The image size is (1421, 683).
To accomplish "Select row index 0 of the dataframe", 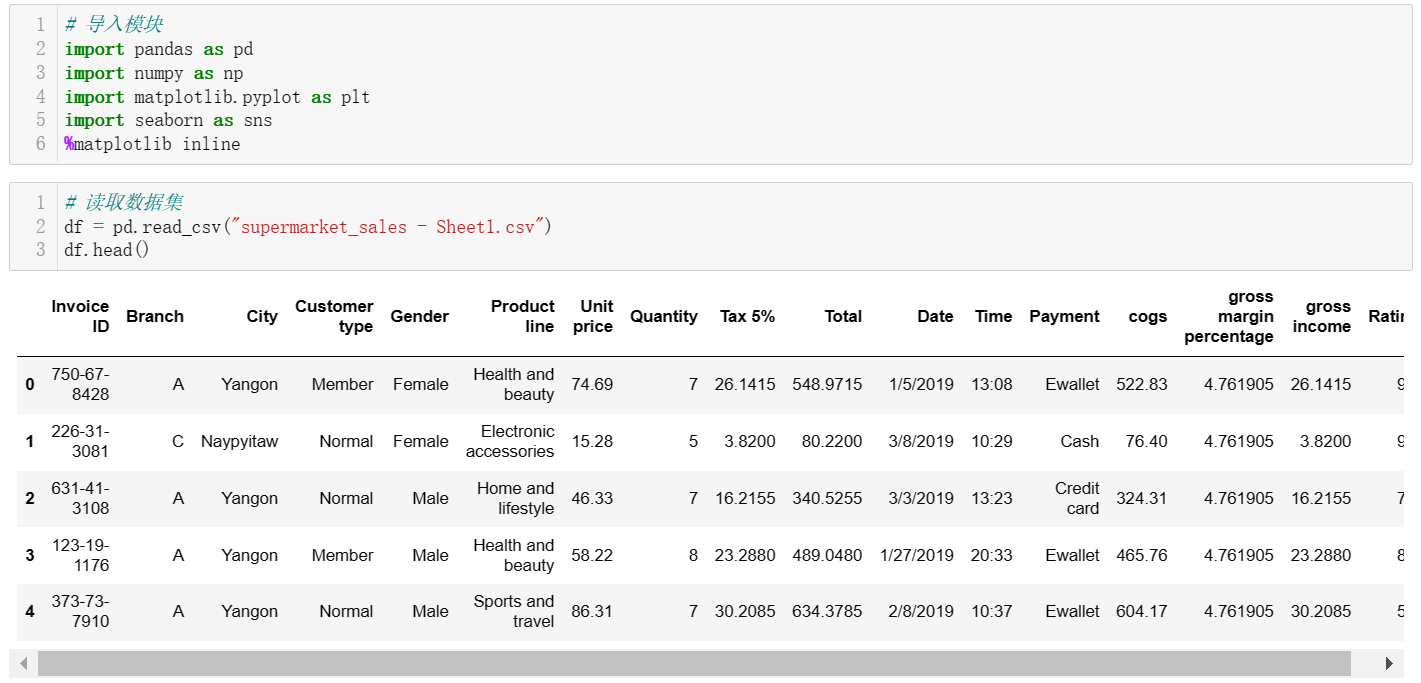I will click(x=30, y=385).
